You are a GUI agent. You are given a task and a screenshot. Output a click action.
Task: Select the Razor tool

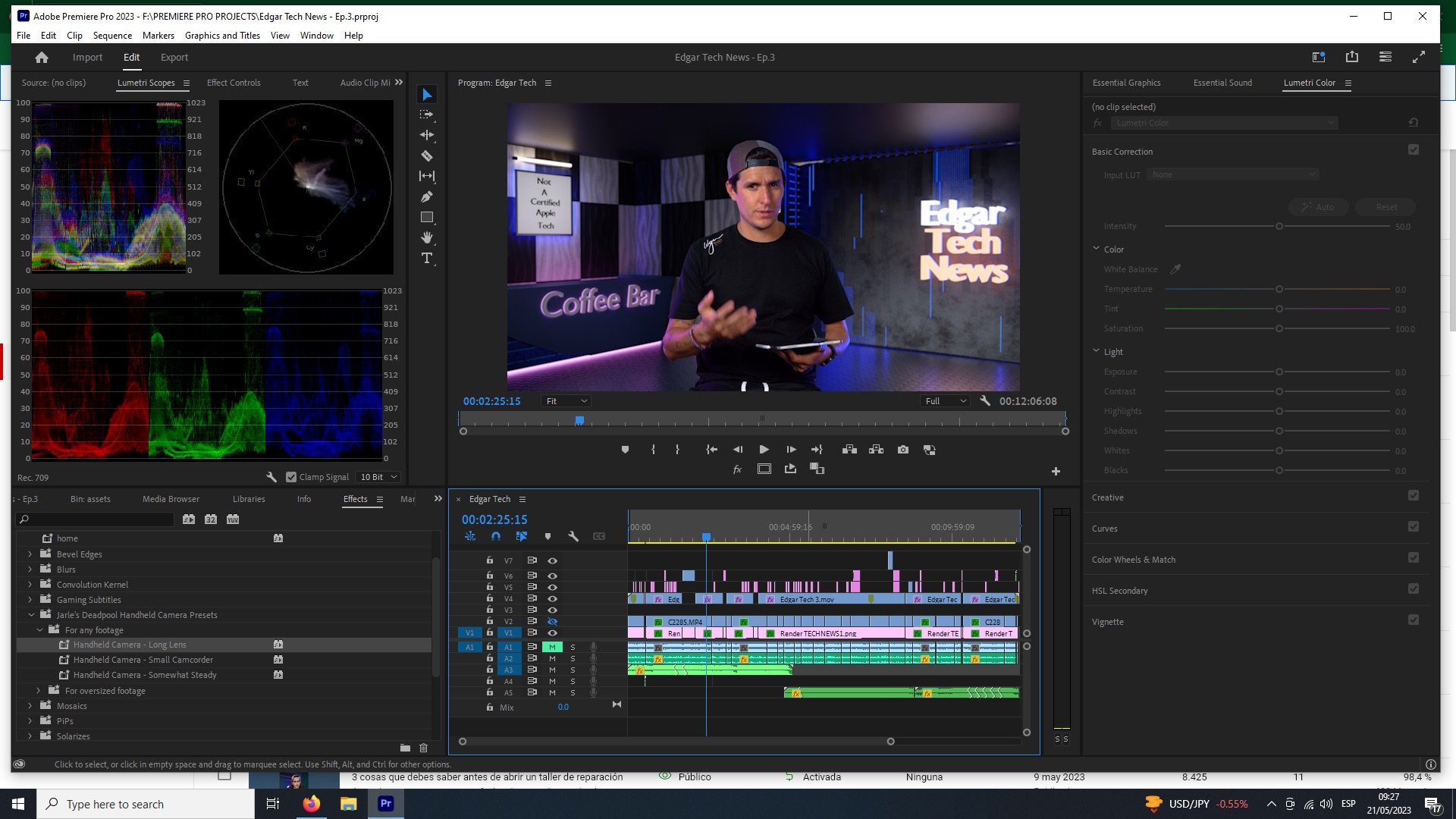427,156
